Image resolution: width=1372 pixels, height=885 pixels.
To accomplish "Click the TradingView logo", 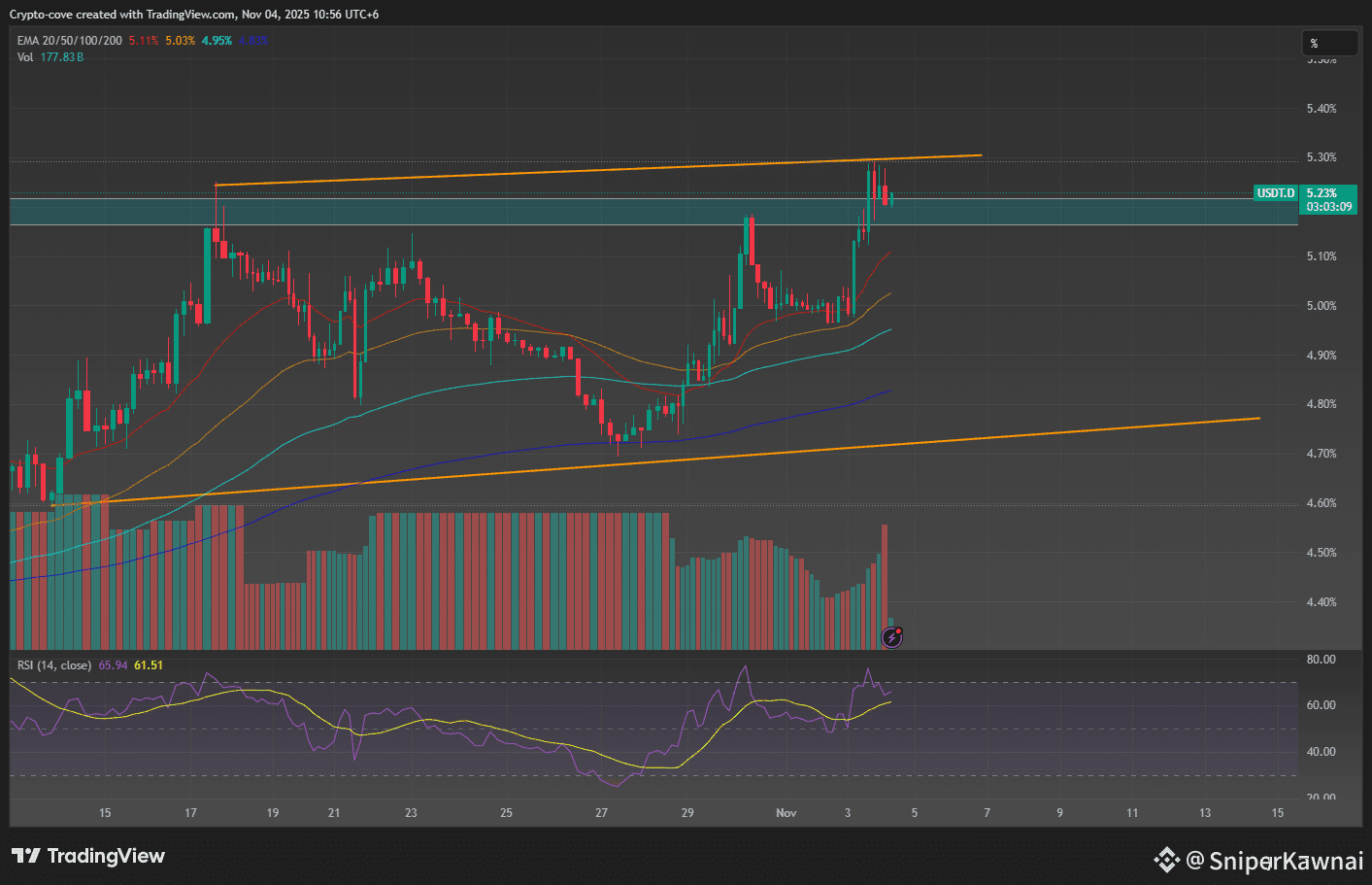I will pos(88,856).
